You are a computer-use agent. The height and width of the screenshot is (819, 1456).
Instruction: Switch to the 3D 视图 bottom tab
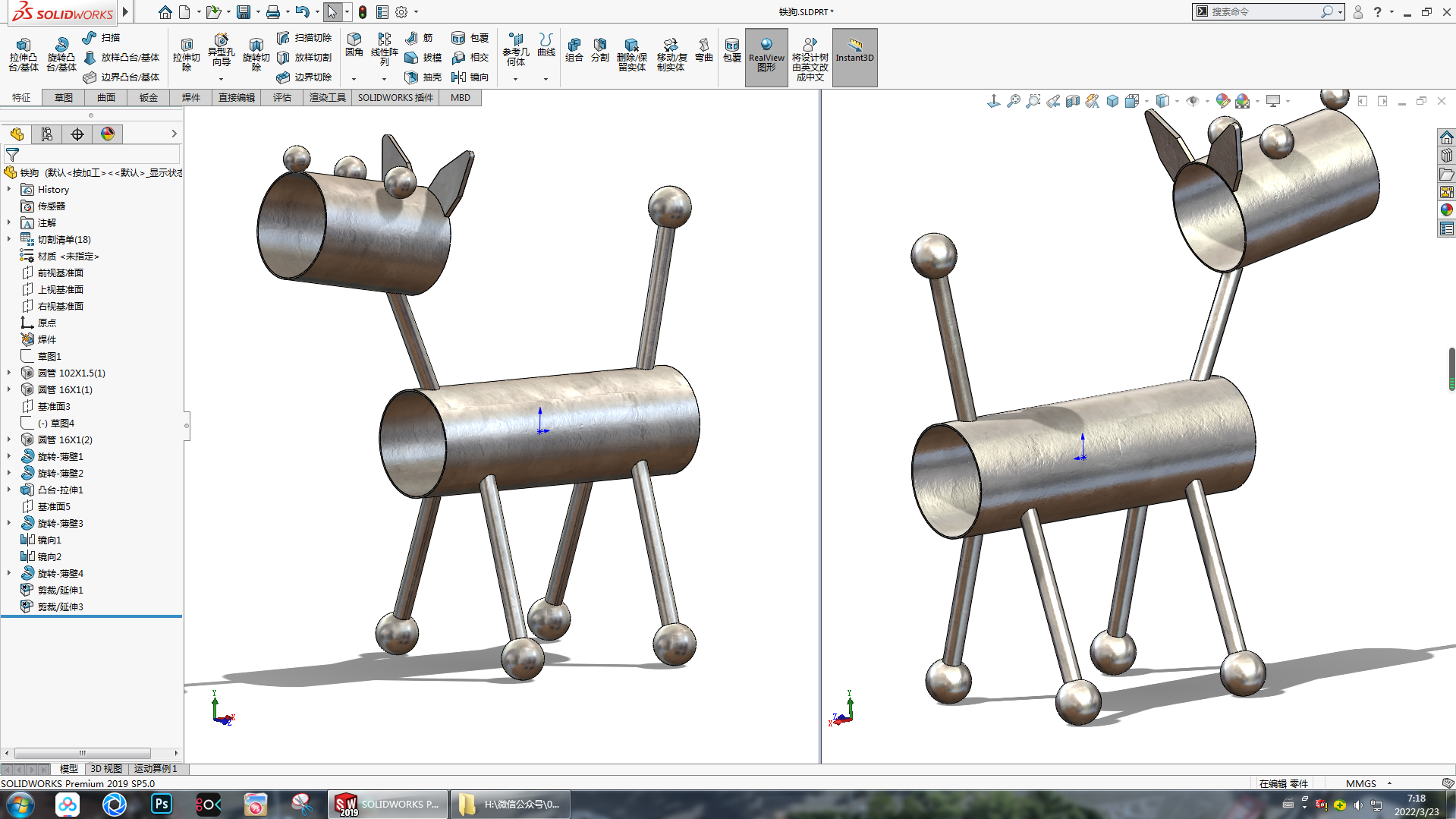(x=106, y=769)
